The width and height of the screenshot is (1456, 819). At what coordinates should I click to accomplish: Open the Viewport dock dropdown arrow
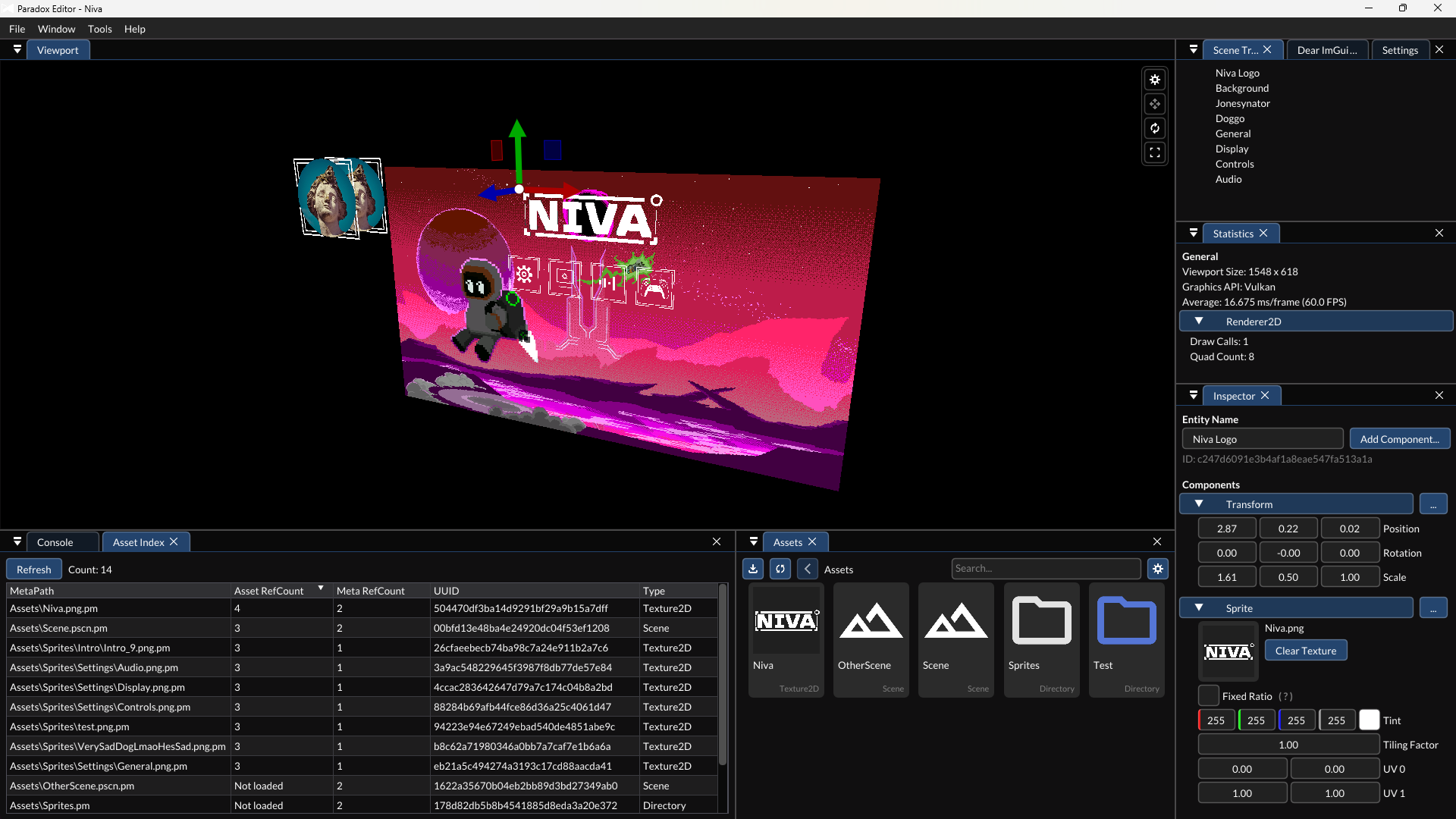17,50
